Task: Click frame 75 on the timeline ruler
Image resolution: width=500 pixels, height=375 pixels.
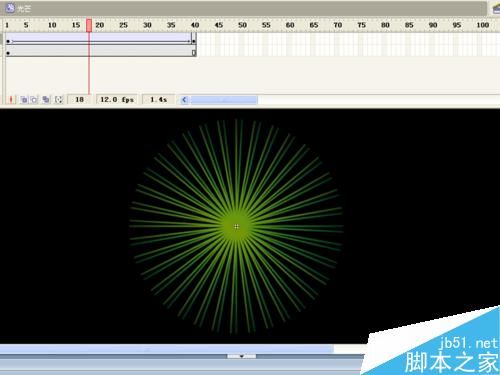Action: [x=361, y=25]
